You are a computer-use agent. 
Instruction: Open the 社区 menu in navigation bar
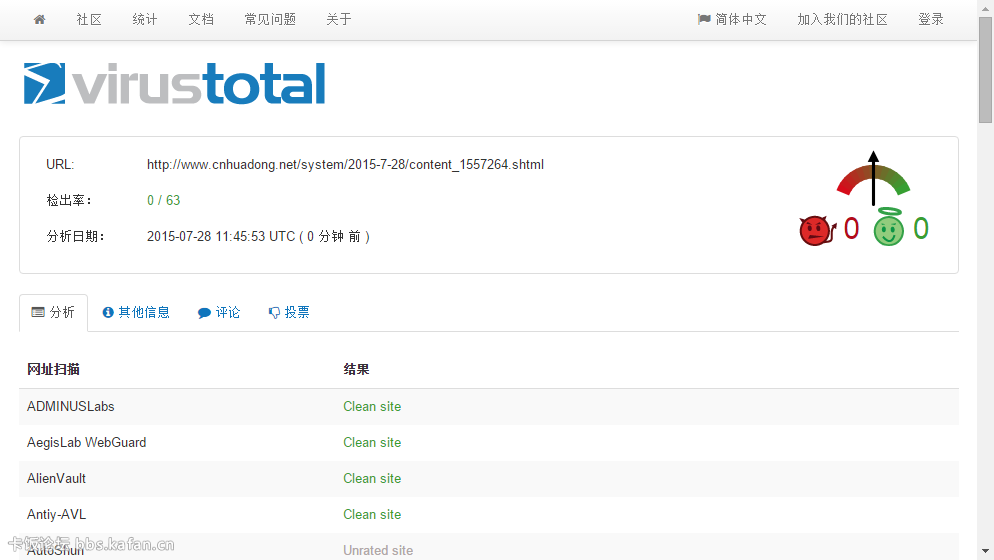[89, 20]
